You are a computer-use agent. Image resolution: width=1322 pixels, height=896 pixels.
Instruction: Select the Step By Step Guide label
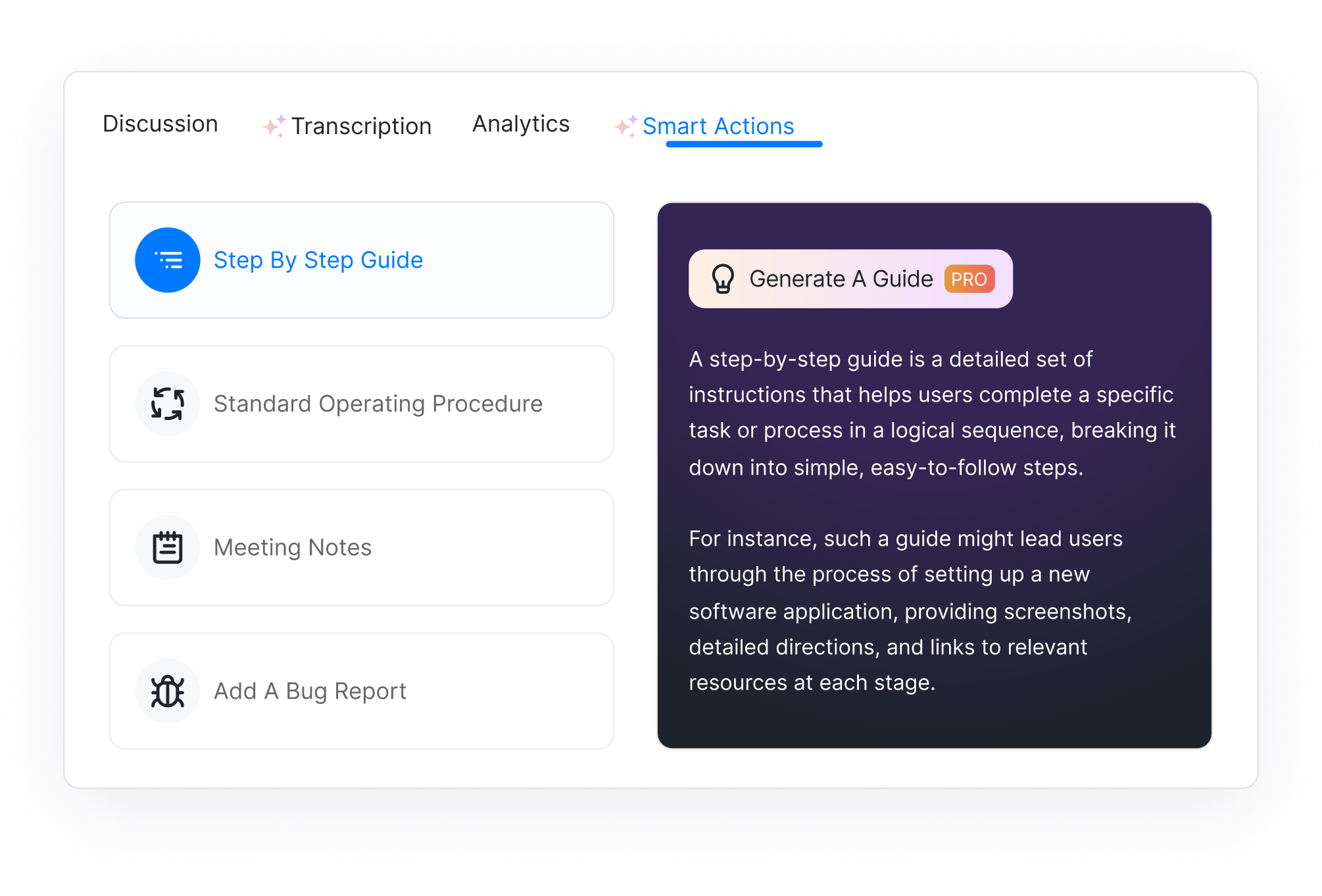pyautogui.click(x=318, y=260)
